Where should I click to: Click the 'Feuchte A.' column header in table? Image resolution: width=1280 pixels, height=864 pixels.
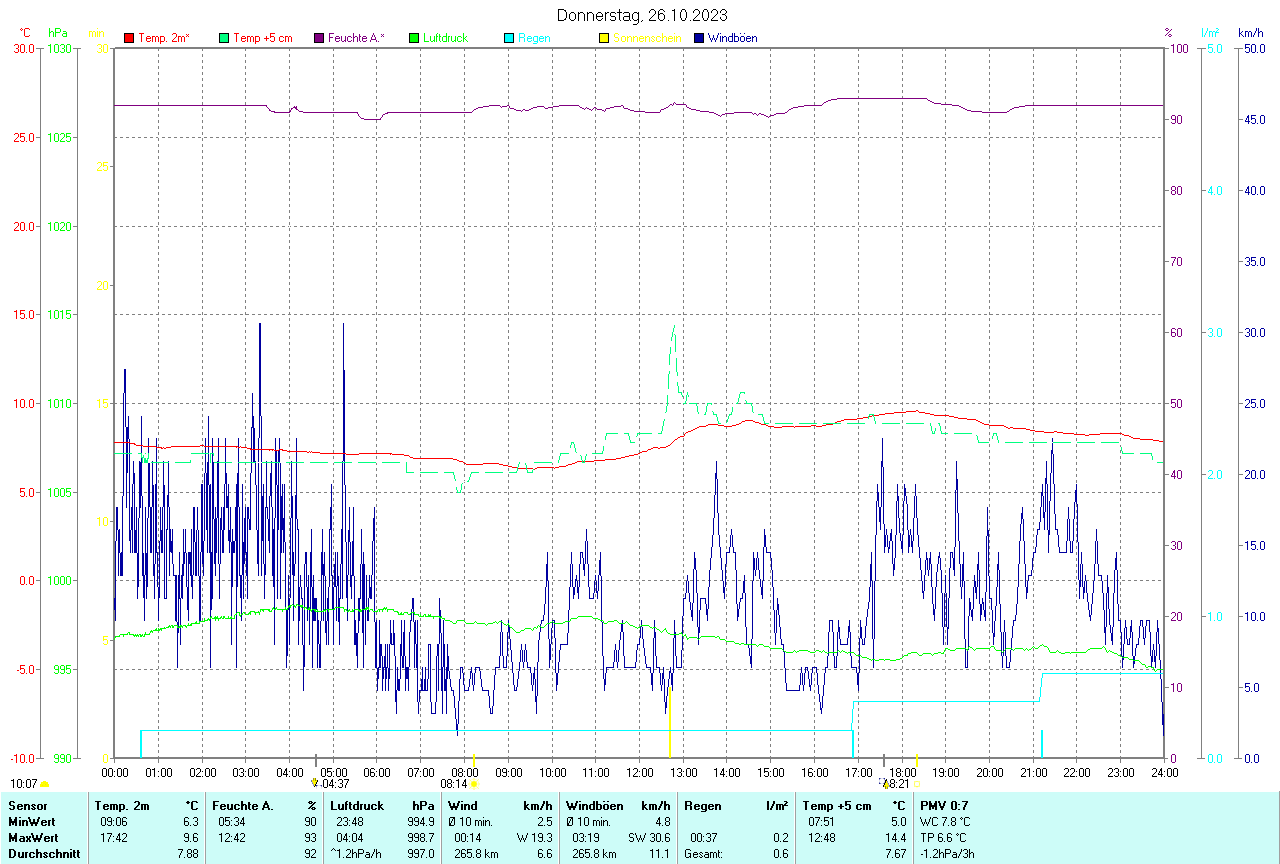click(x=243, y=805)
